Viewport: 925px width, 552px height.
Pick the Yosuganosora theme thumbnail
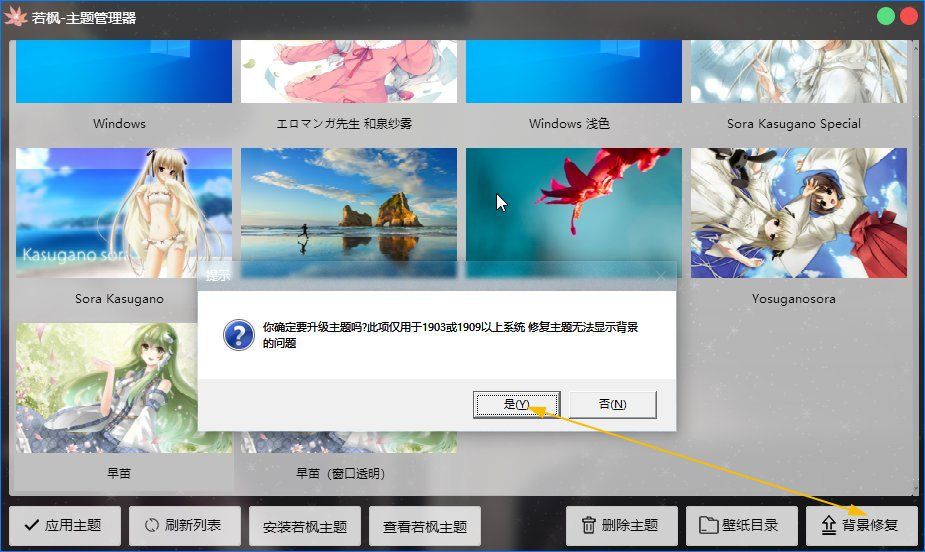pos(799,212)
